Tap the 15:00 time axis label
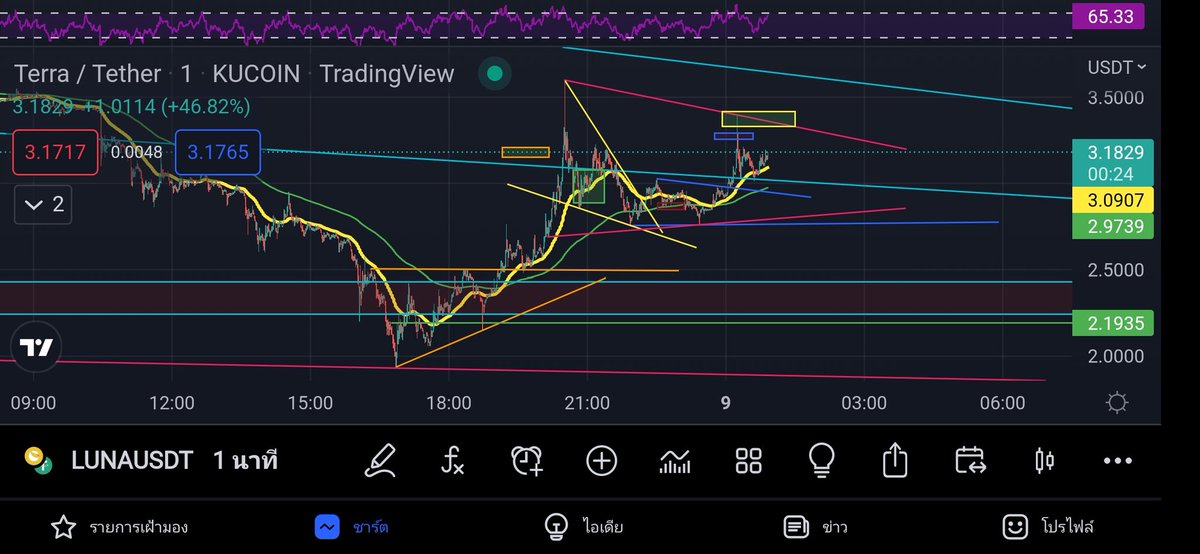 tap(310, 402)
